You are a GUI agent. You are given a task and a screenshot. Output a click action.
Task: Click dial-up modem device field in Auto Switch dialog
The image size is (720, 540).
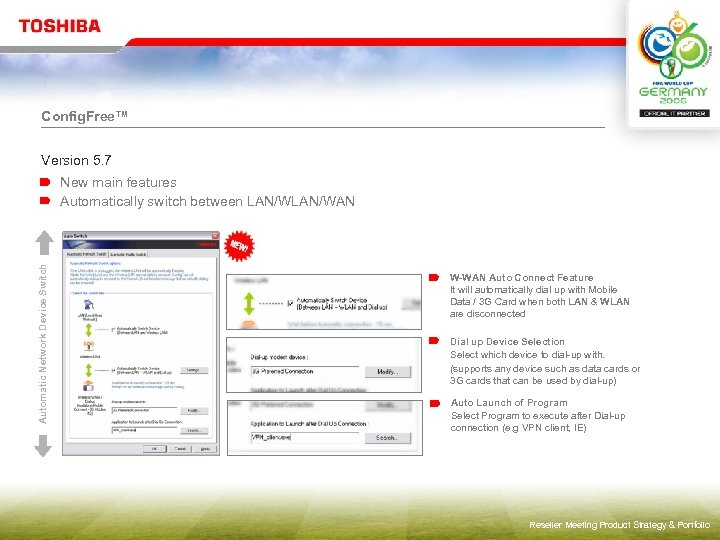(x=145, y=411)
